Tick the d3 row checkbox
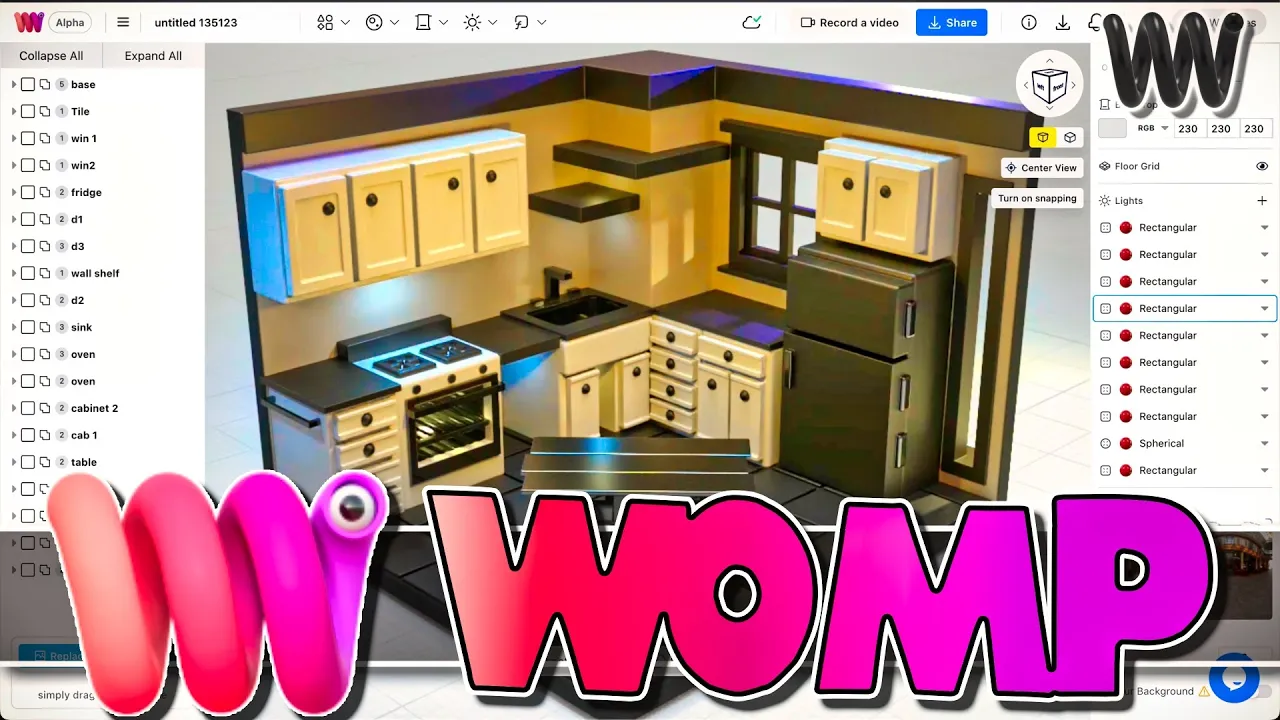 click(x=28, y=246)
